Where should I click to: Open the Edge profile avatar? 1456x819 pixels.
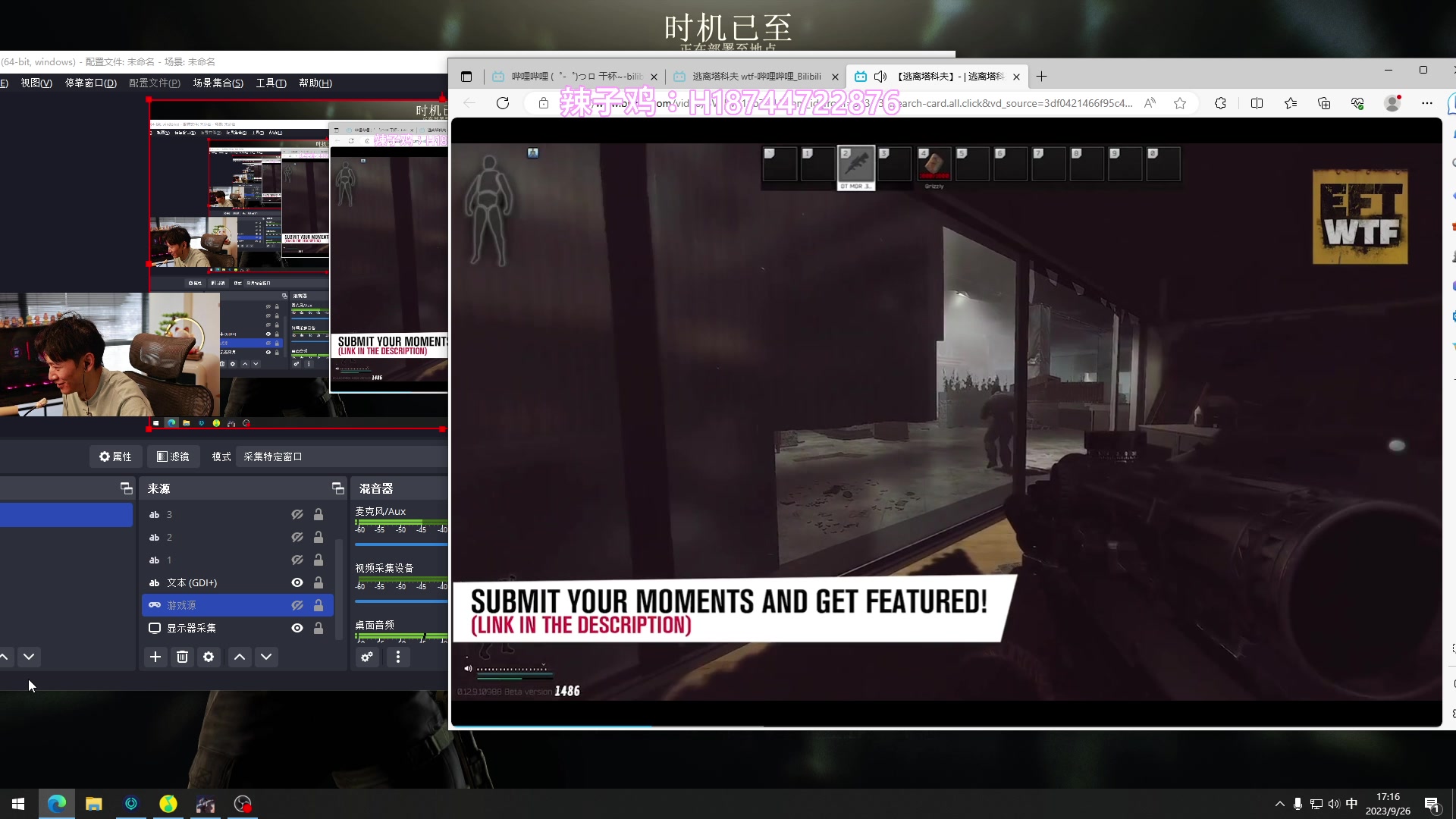(1392, 103)
